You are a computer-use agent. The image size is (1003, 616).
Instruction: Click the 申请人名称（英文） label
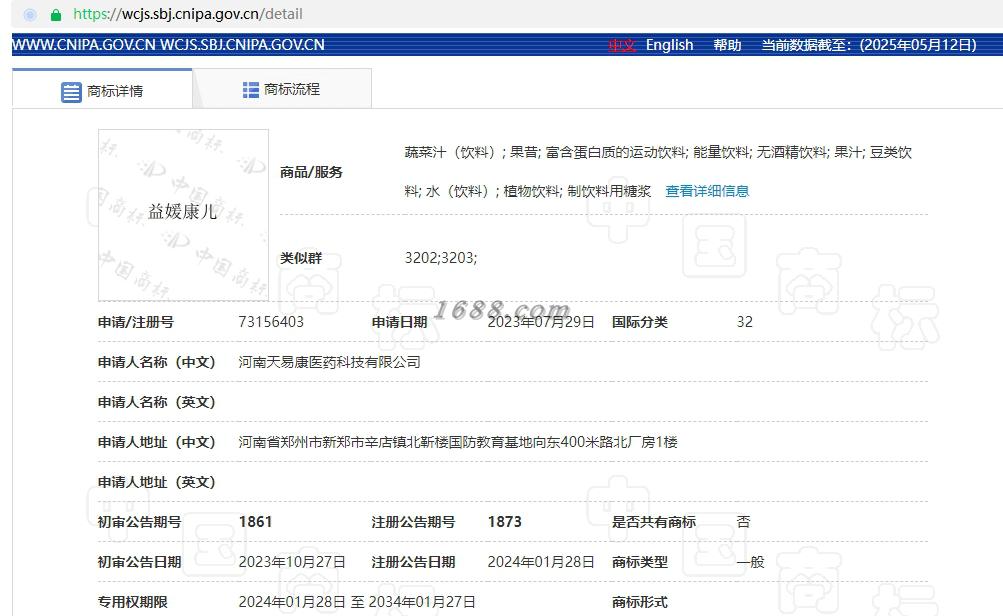(x=157, y=402)
